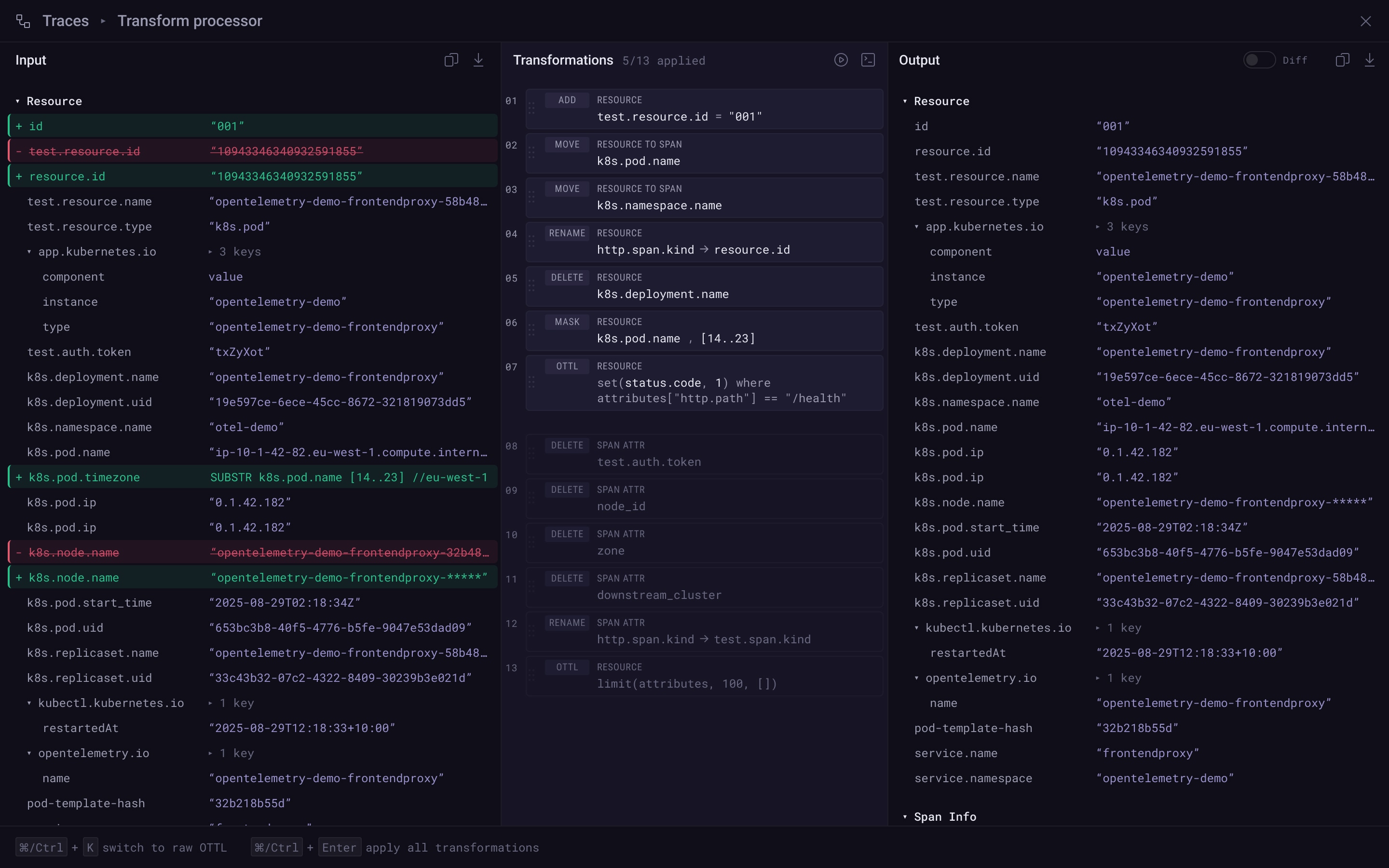Grab drag handle of transformation 04
The width and height of the screenshot is (1389, 868).
coord(531,242)
